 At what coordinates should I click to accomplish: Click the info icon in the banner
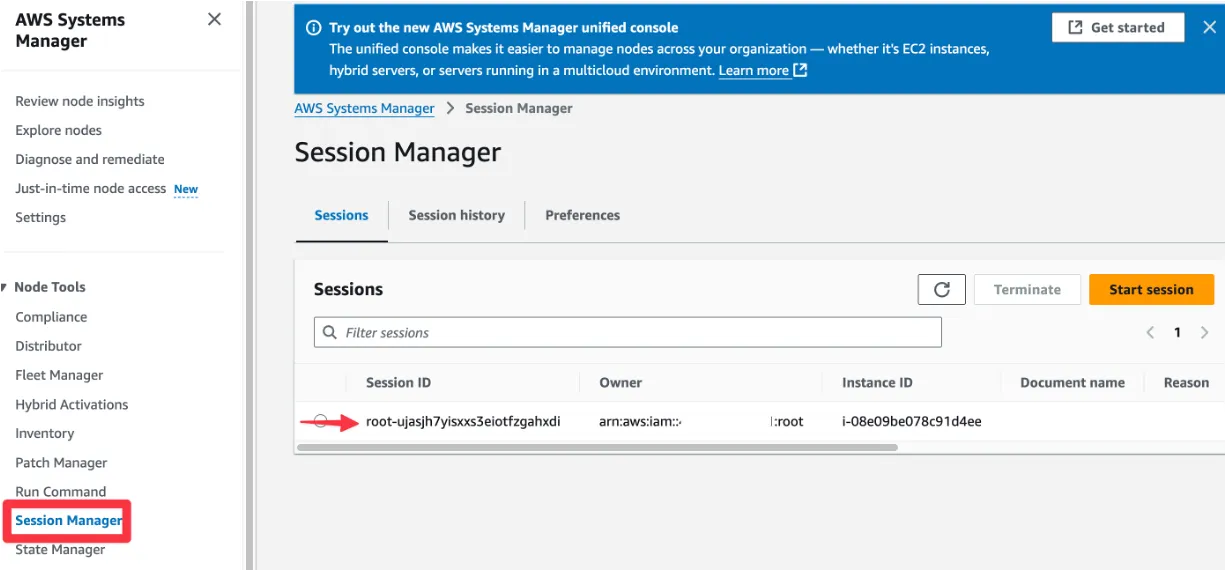(313, 28)
